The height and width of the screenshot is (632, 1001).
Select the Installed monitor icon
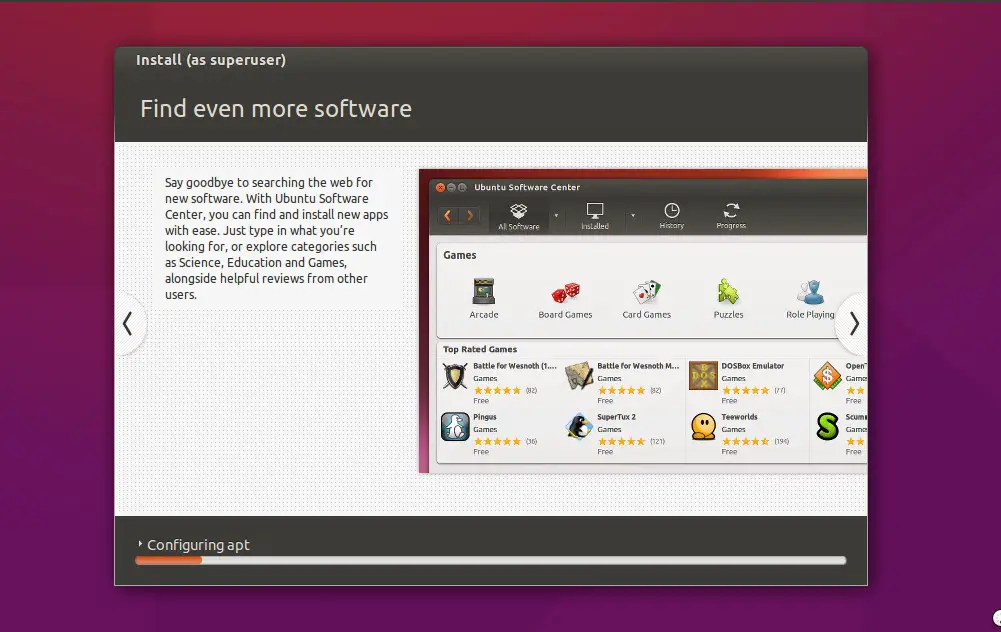595,211
